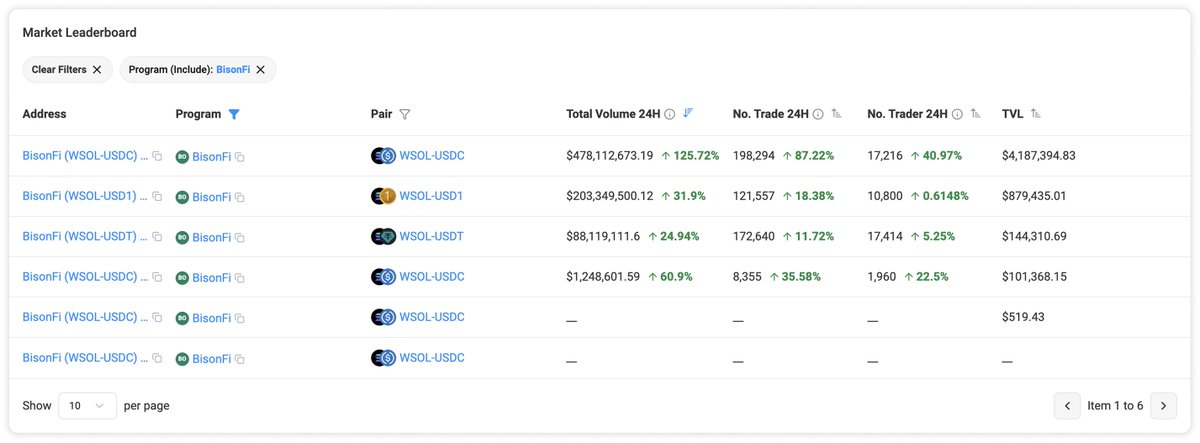Click the $4,187,394.83 TVL value
1200x443 pixels.
tap(1038, 156)
